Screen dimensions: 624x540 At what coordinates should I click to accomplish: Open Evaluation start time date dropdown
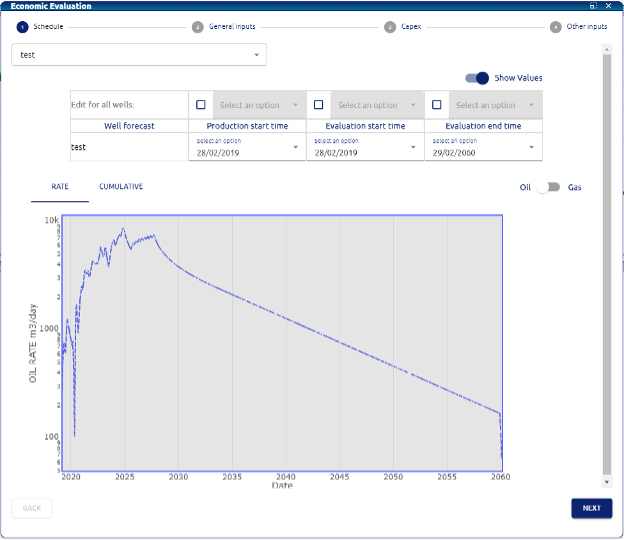365,147
